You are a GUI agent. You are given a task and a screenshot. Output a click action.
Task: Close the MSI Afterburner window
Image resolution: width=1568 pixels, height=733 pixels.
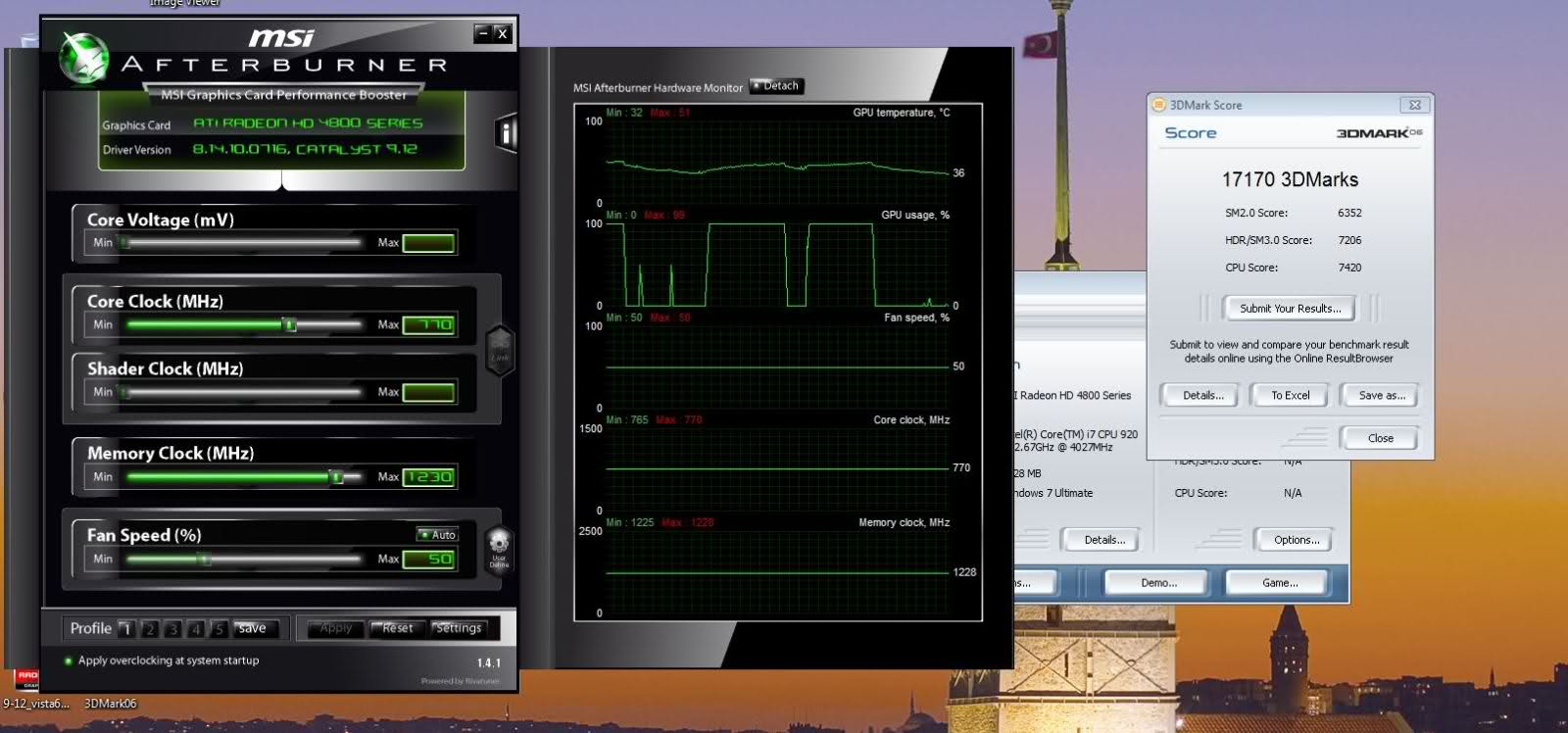click(503, 33)
